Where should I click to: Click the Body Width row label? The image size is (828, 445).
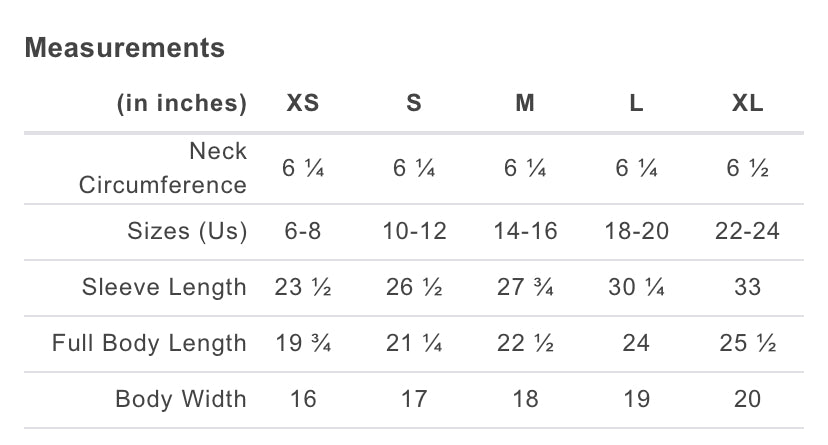coord(181,399)
